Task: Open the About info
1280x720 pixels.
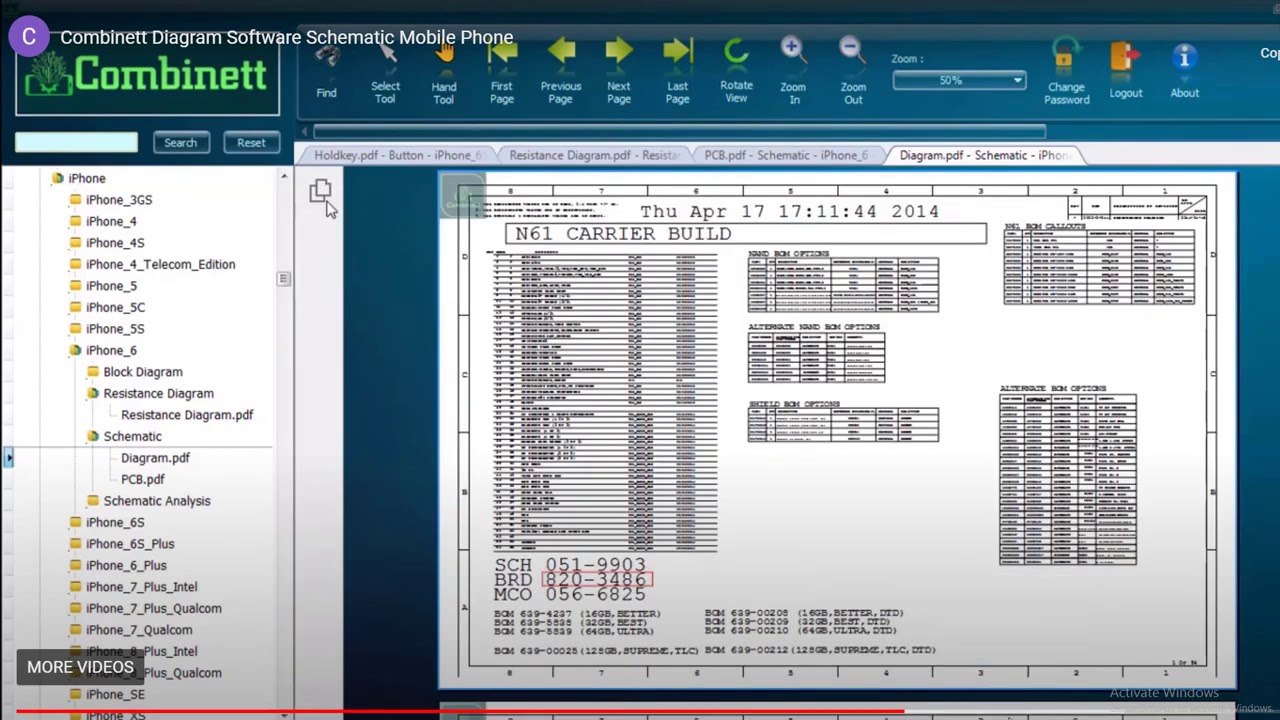Action: click(x=1184, y=72)
